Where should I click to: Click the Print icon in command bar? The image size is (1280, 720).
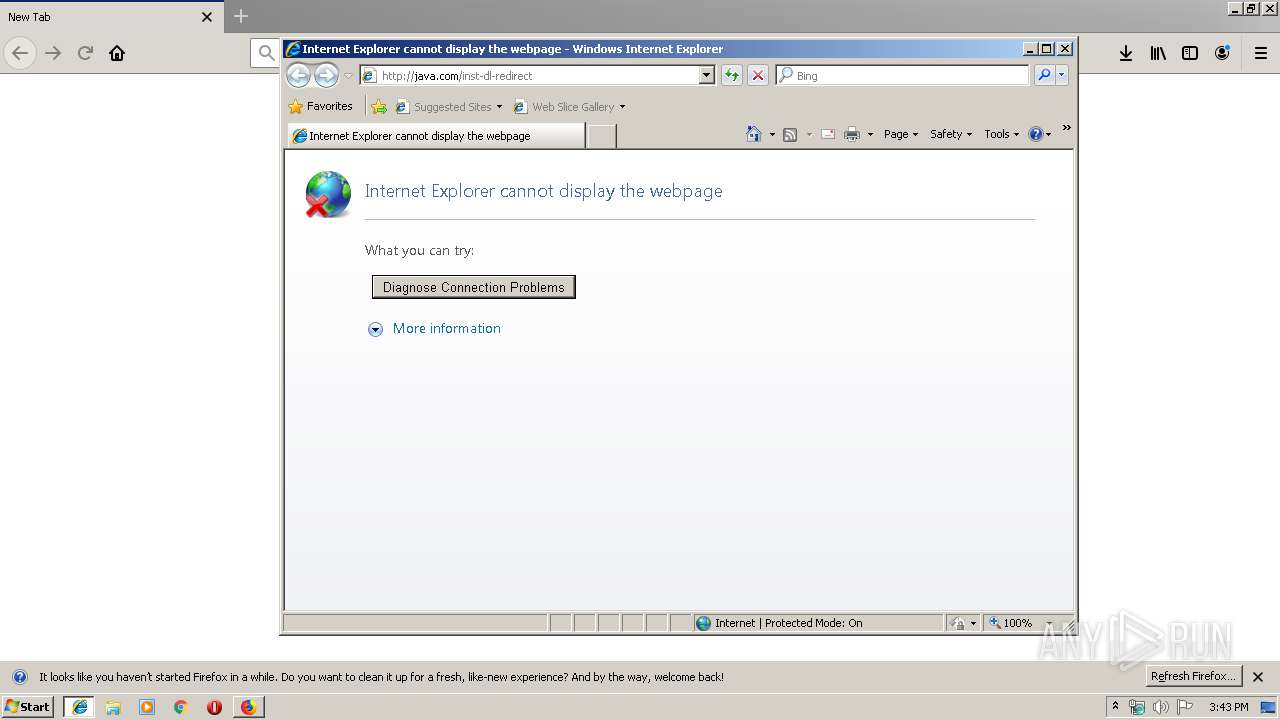point(852,134)
